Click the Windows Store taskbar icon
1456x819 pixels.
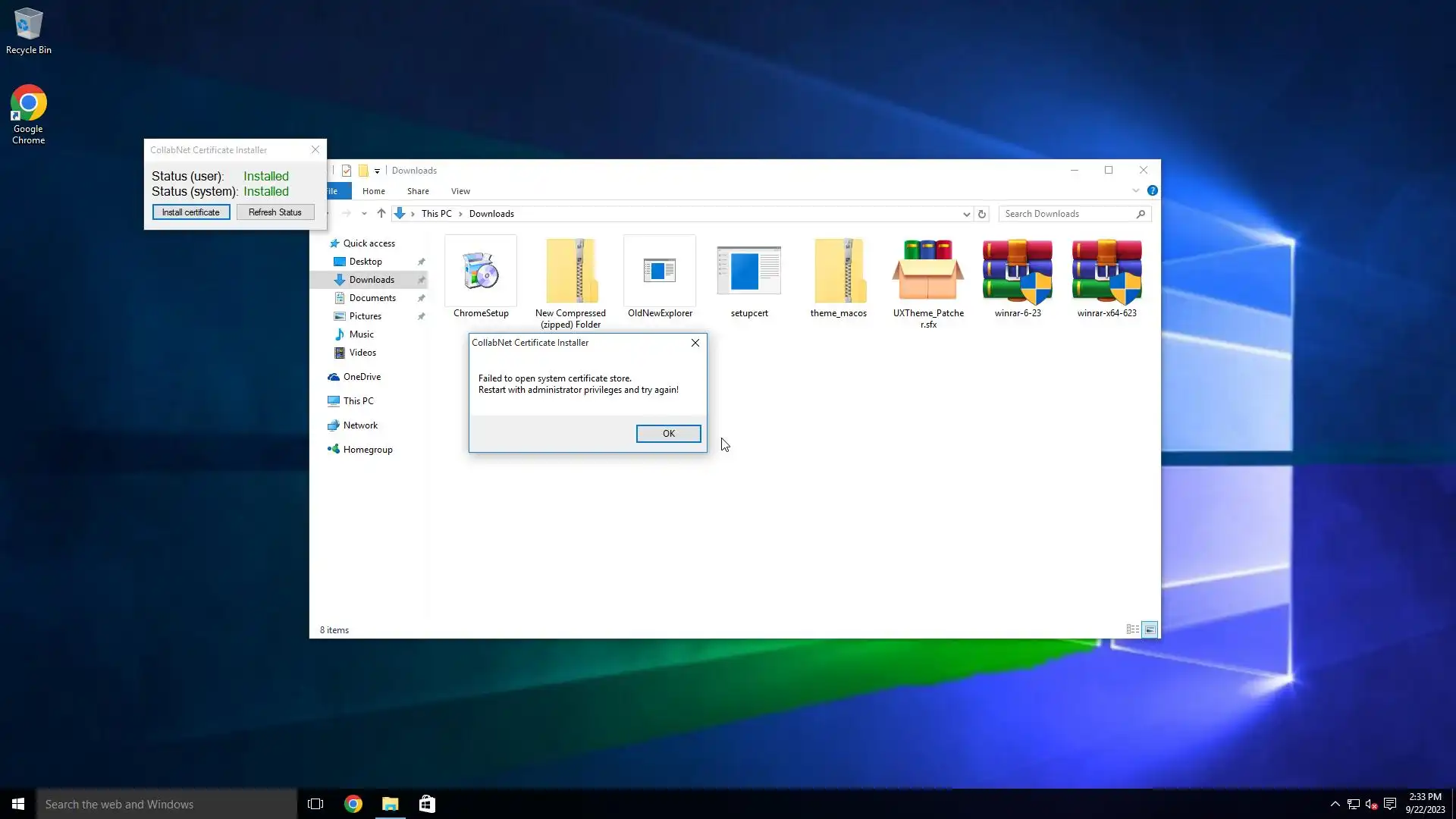(x=427, y=804)
